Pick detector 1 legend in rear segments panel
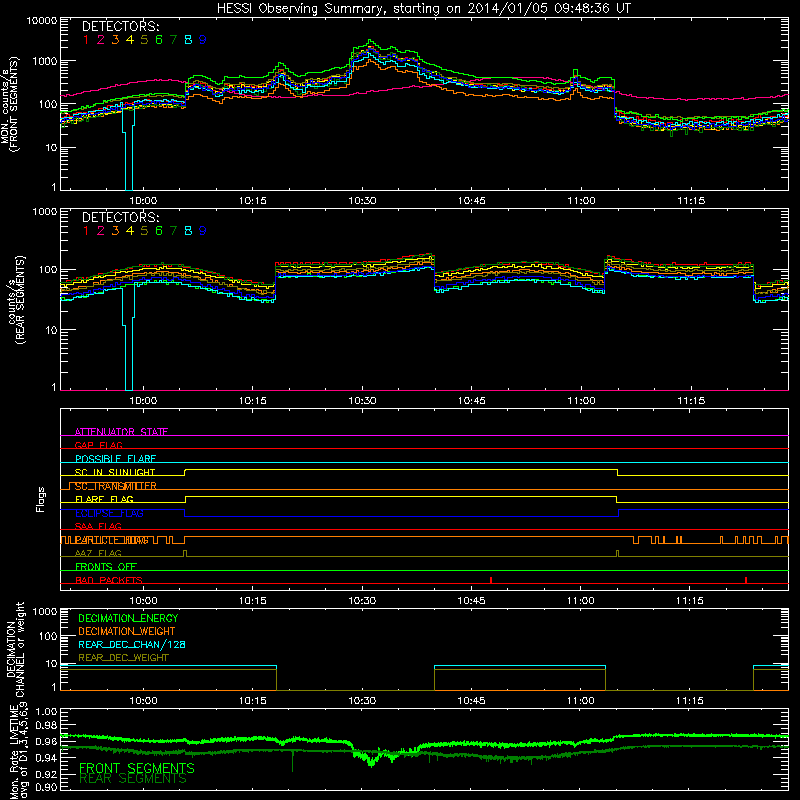This screenshot has height=800, width=800. coord(86,231)
